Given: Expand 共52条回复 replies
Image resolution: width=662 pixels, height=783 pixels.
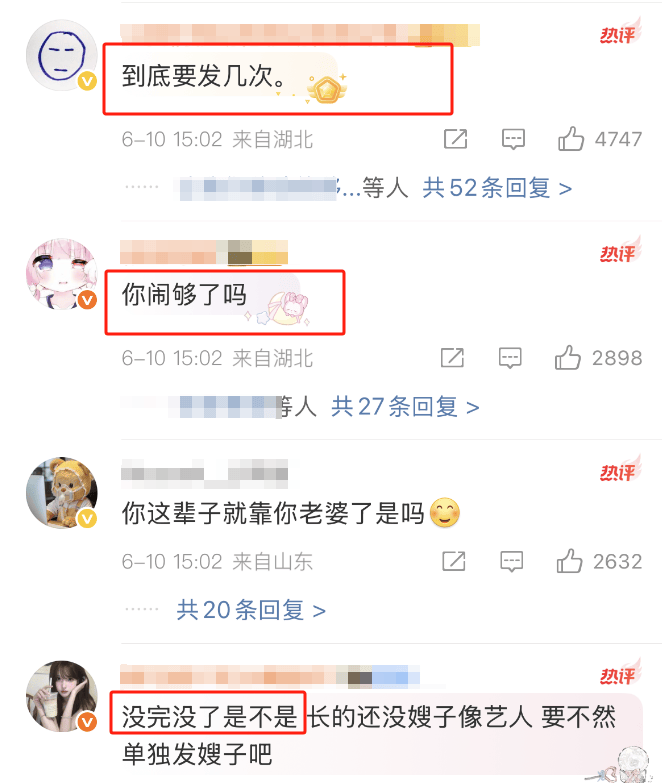Looking at the screenshot, I should point(497,188).
